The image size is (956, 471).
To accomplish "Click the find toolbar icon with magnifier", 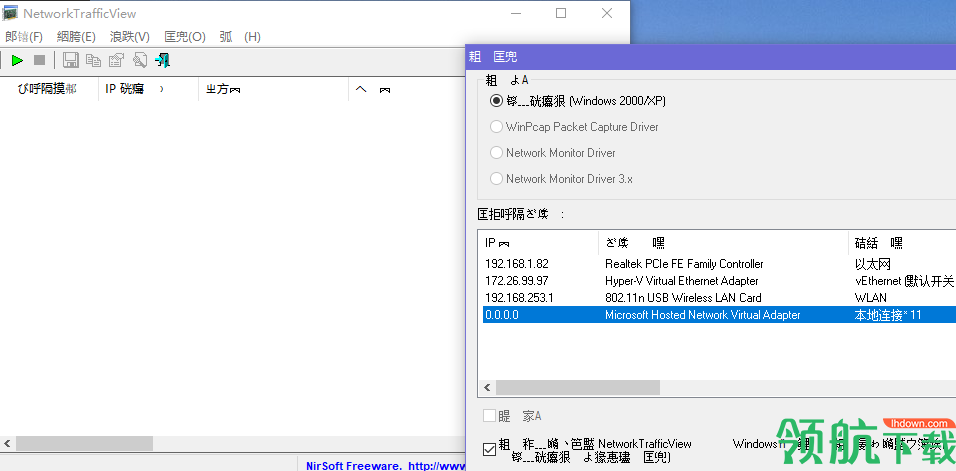I will pyautogui.click(x=140, y=60).
